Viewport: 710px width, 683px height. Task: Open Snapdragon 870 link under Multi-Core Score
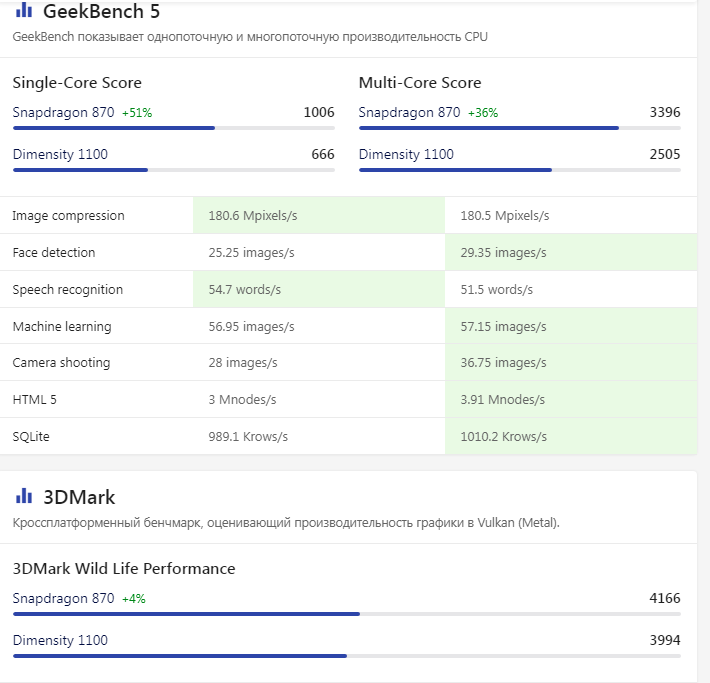[x=409, y=112]
